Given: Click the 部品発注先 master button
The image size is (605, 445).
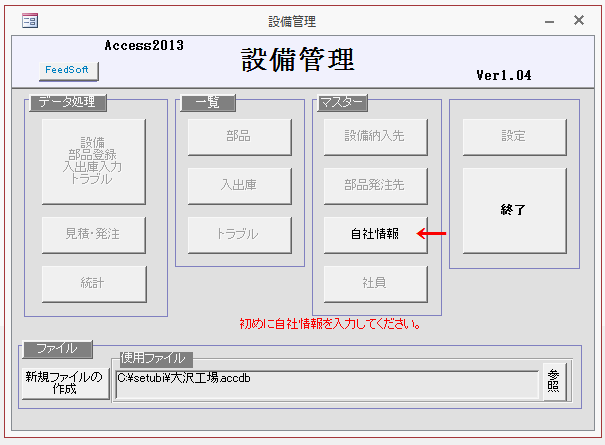Looking at the screenshot, I should point(376,186).
